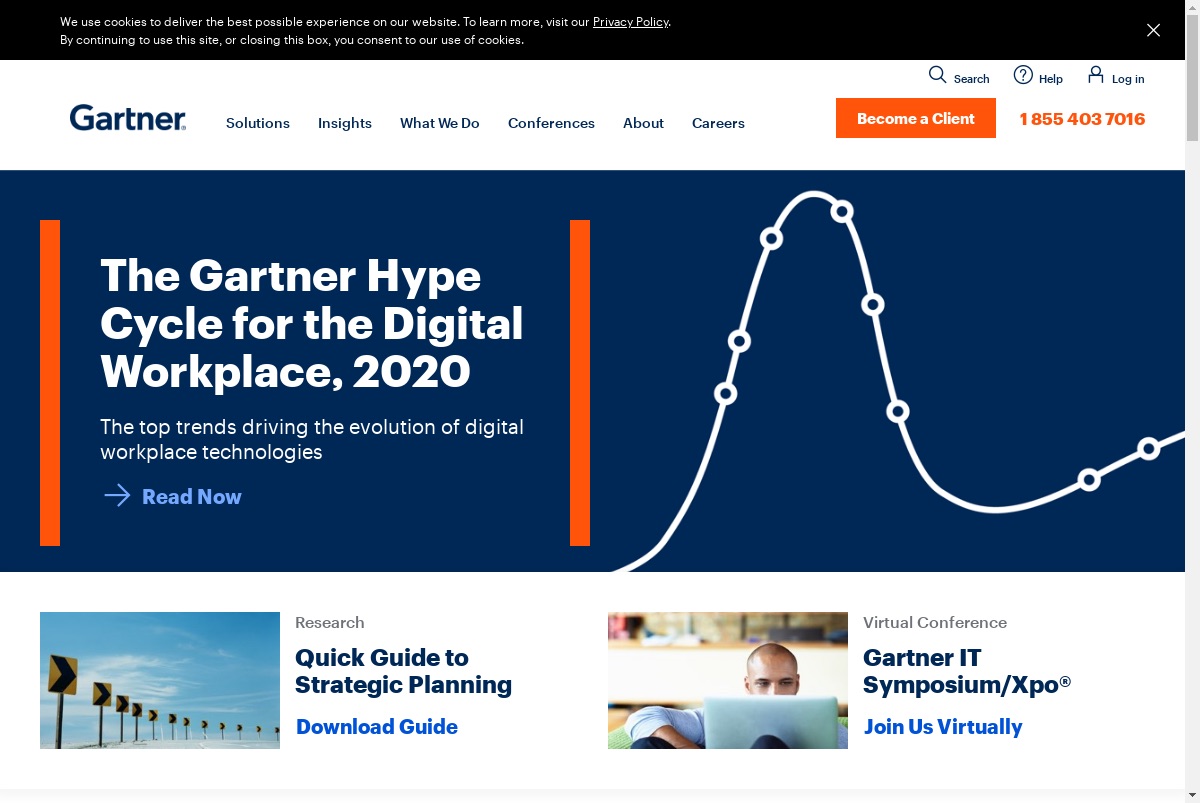Viewport: 1200px width, 803px height.
Task: Click the hero subtitle about top trends
Action: pos(312,439)
